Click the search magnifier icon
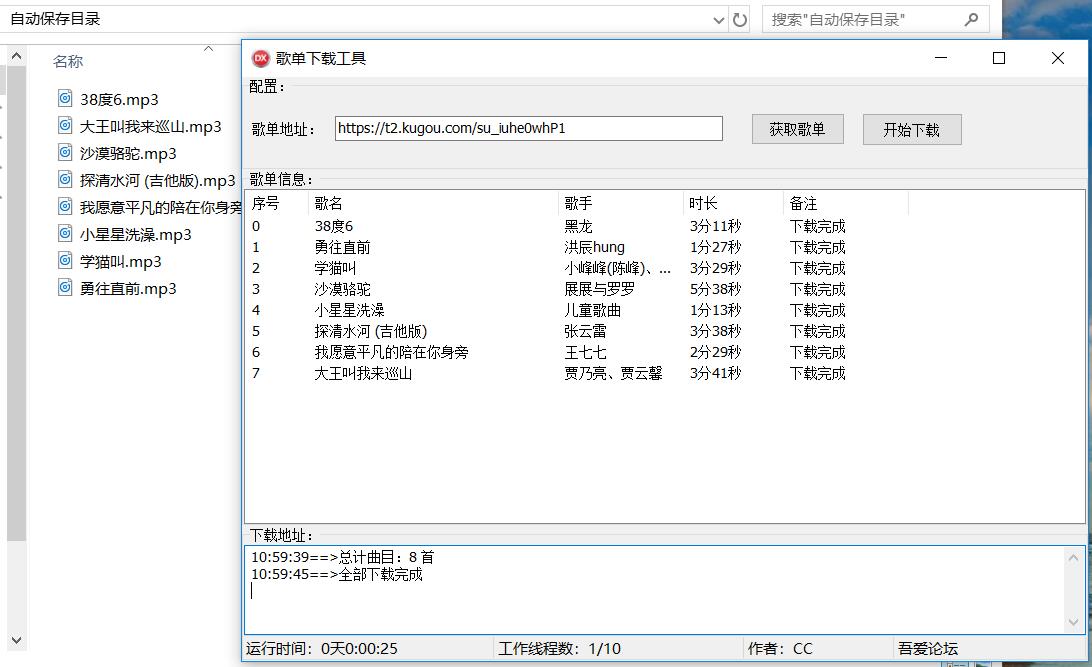1092x667 pixels. pos(971,19)
